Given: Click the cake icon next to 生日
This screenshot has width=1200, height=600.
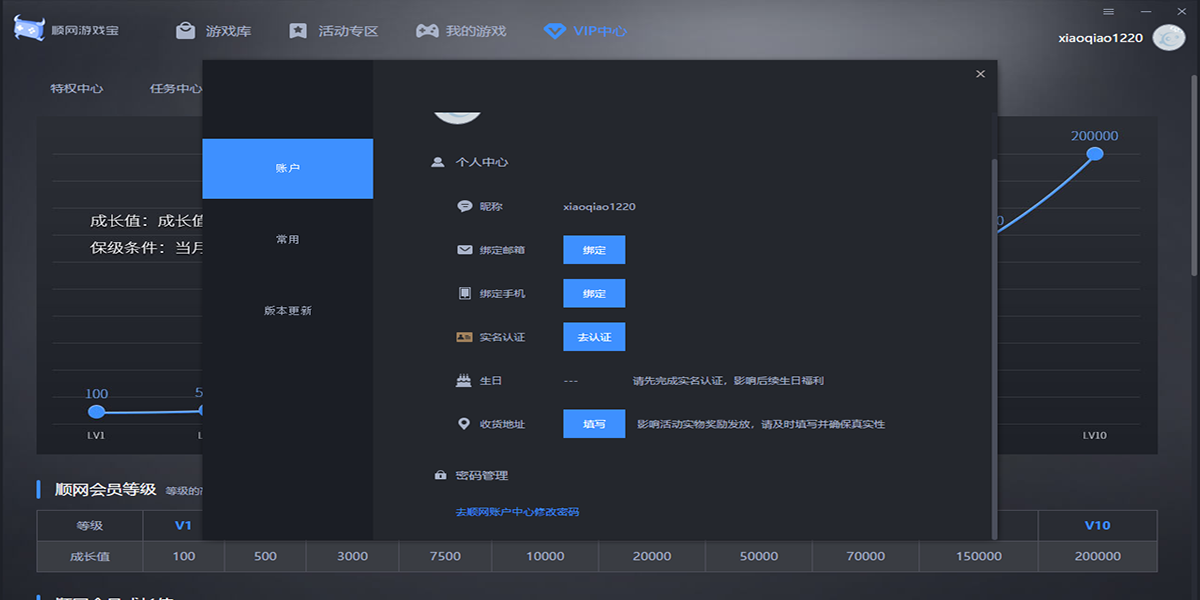Looking at the screenshot, I should 462,380.
